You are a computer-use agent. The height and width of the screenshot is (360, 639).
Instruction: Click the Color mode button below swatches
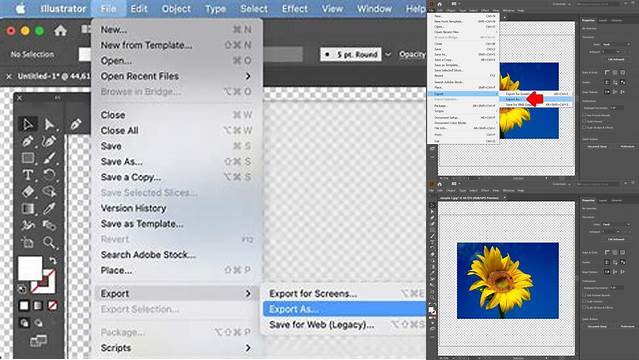pyautogui.click(x=24, y=305)
